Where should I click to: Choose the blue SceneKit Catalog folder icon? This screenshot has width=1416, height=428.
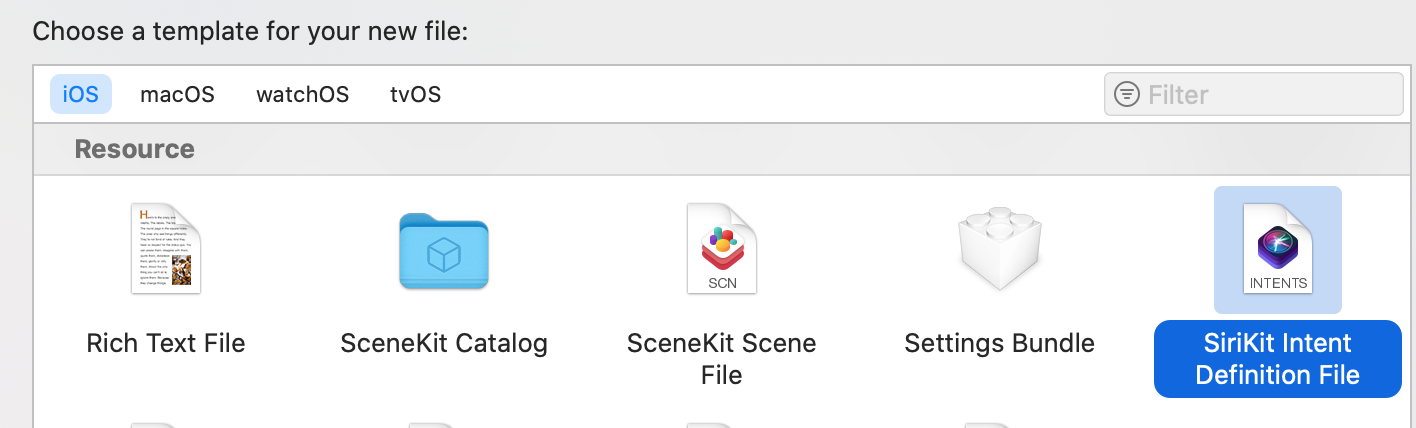[x=443, y=252]
